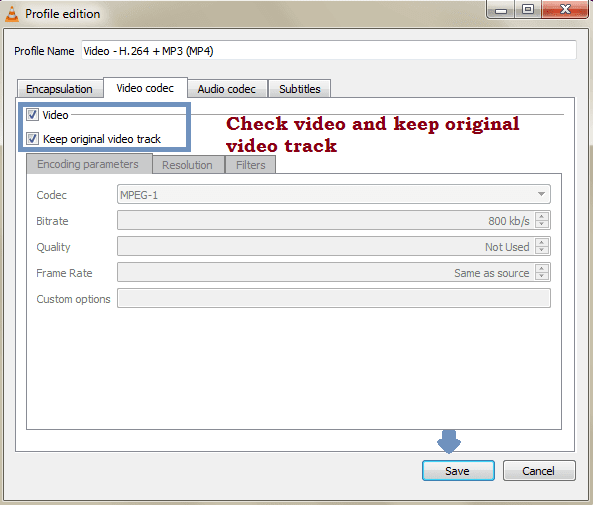Lower Frame Rate using down arrow
593x505 pixels.
point(542,276)
